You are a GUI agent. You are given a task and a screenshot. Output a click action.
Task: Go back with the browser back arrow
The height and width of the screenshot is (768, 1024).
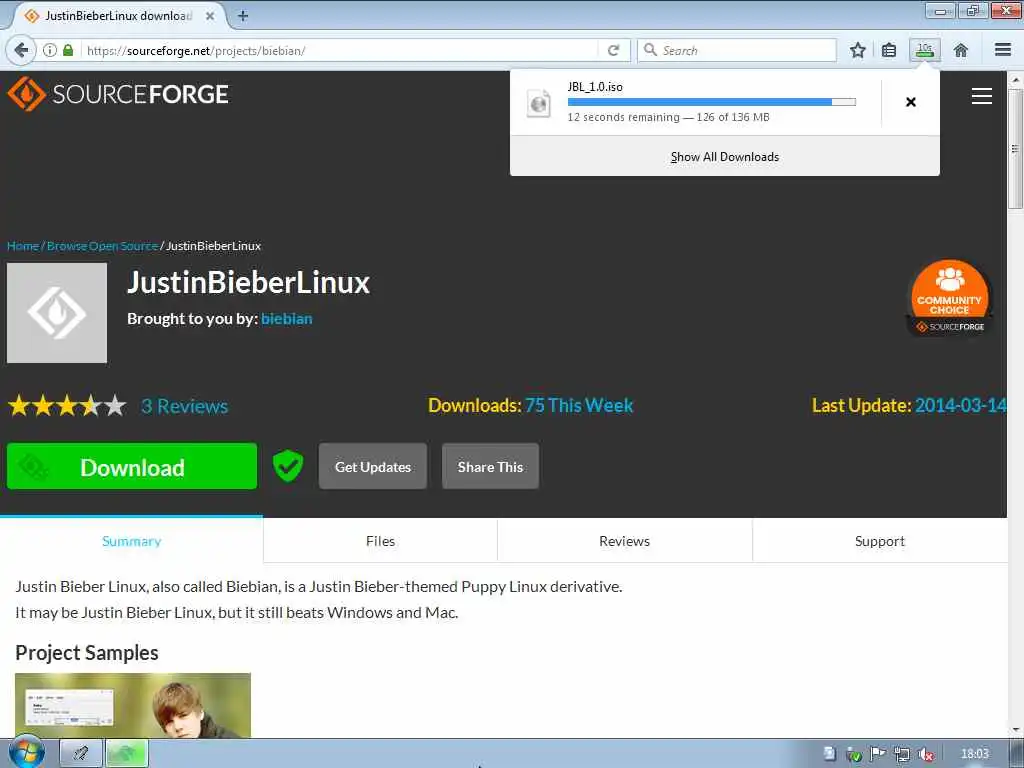22,50
